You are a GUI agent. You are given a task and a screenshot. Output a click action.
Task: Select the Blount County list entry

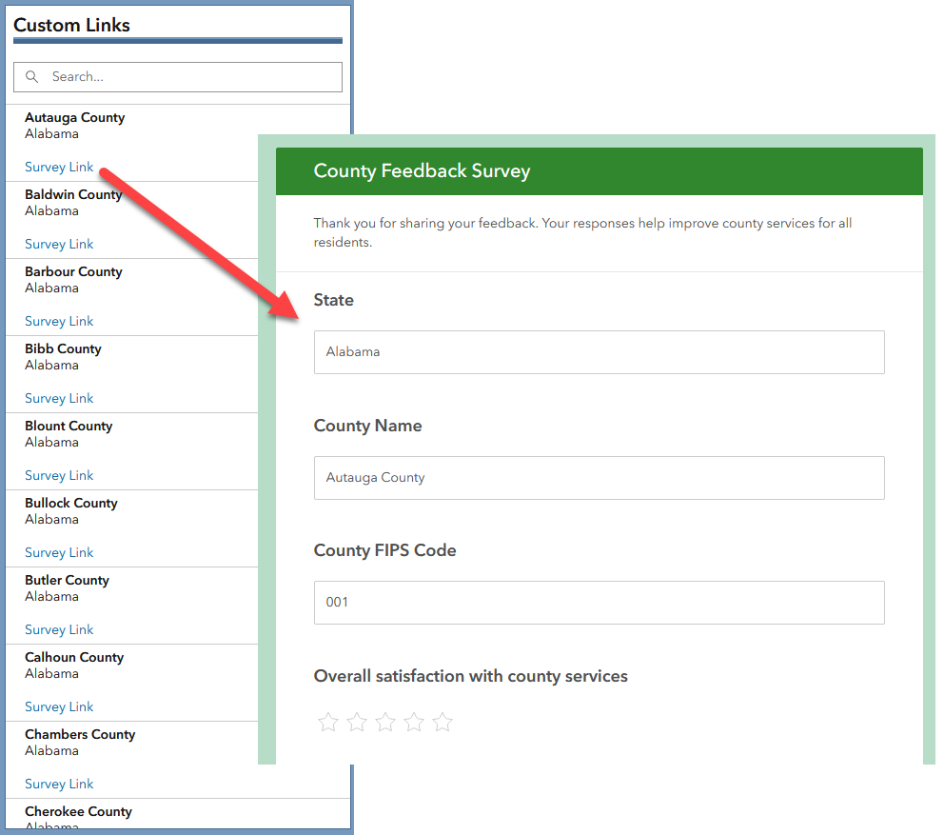131,451
